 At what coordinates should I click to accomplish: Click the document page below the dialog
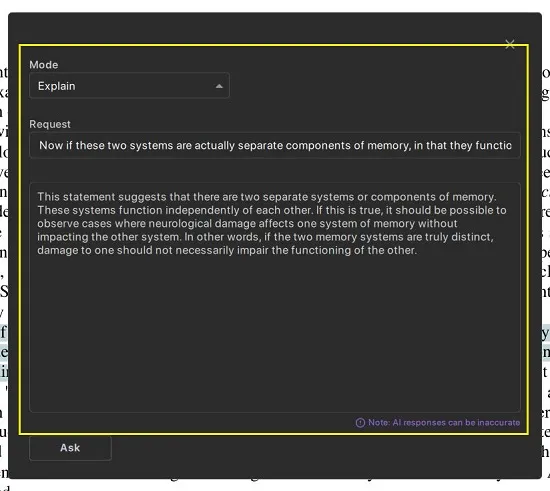pos(275,485)
